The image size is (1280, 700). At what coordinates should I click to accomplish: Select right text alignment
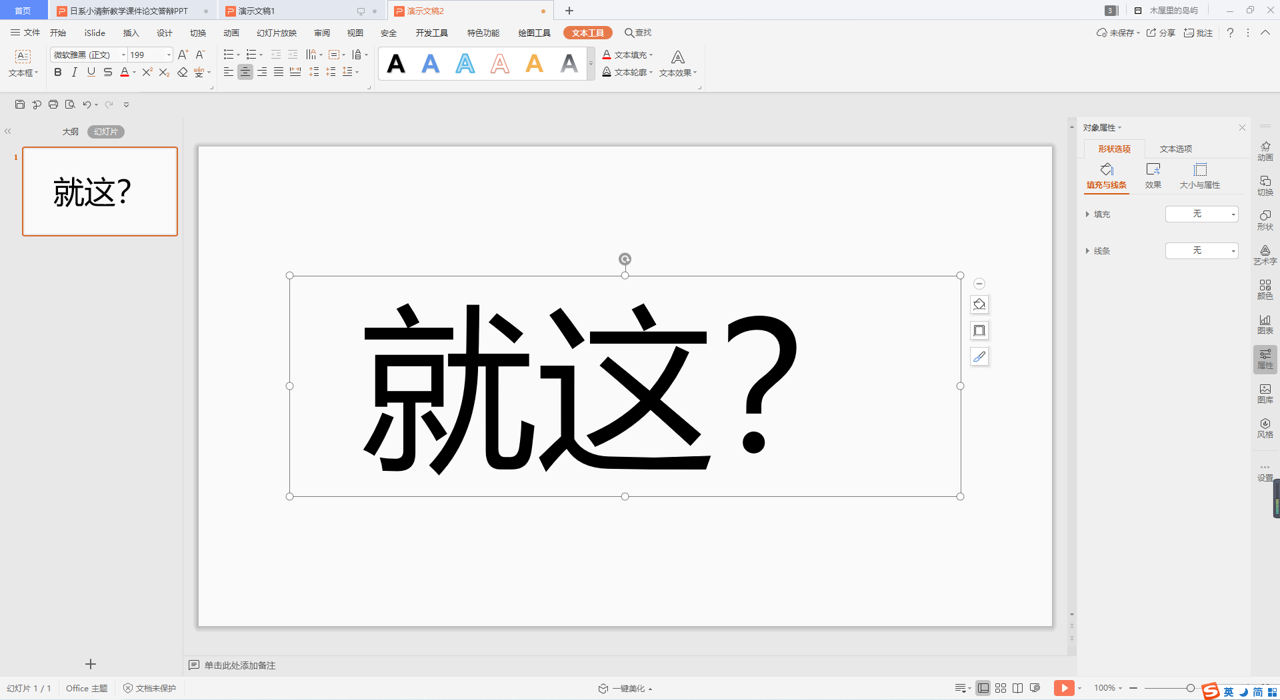261,72
